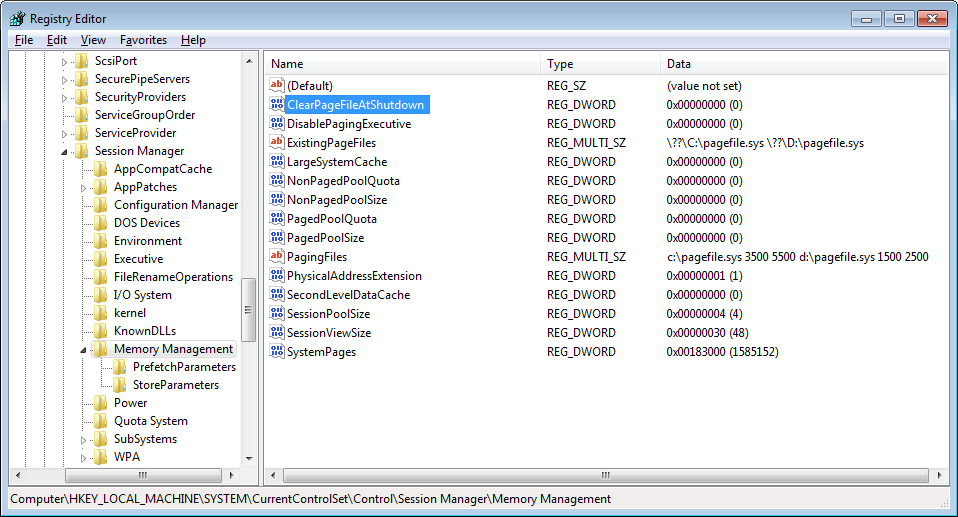Viewport: 958px width, 517px height.
Task: Open the Favorites menu
Action: (143, 40)
